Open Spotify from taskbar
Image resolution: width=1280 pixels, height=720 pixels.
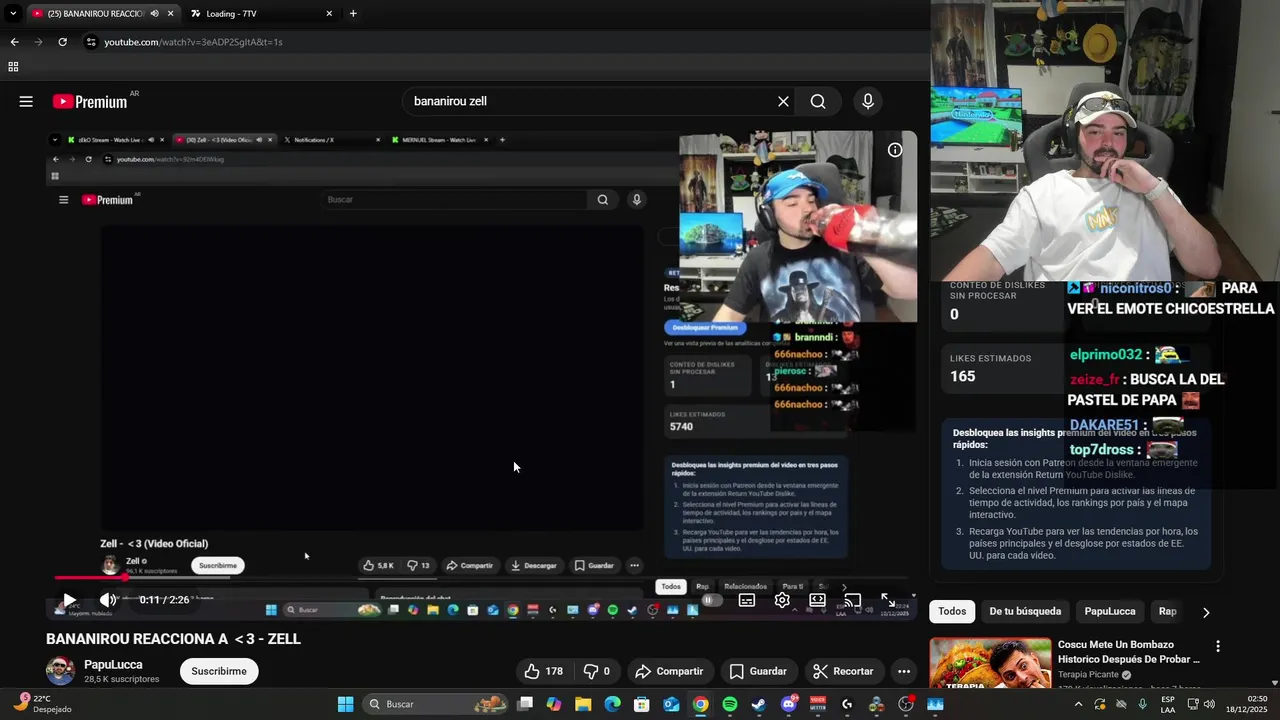pos(730,704)
